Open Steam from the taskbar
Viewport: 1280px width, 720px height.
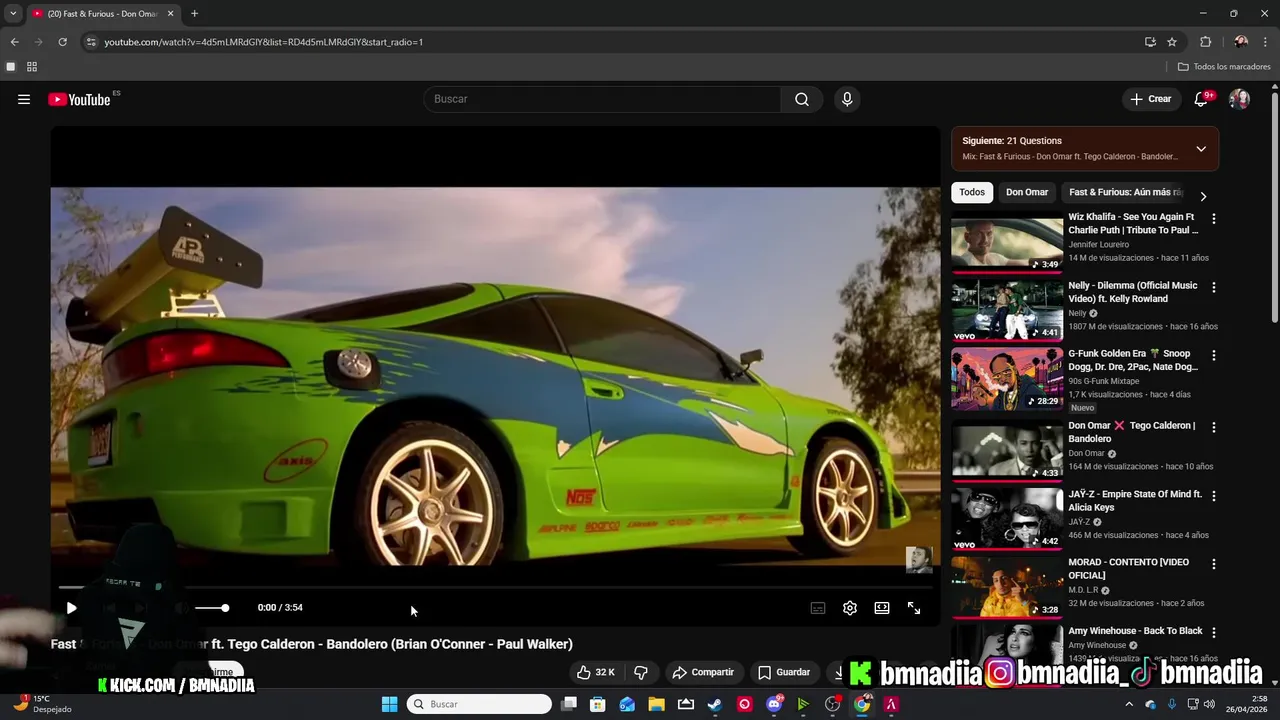(x=715, y=704)
